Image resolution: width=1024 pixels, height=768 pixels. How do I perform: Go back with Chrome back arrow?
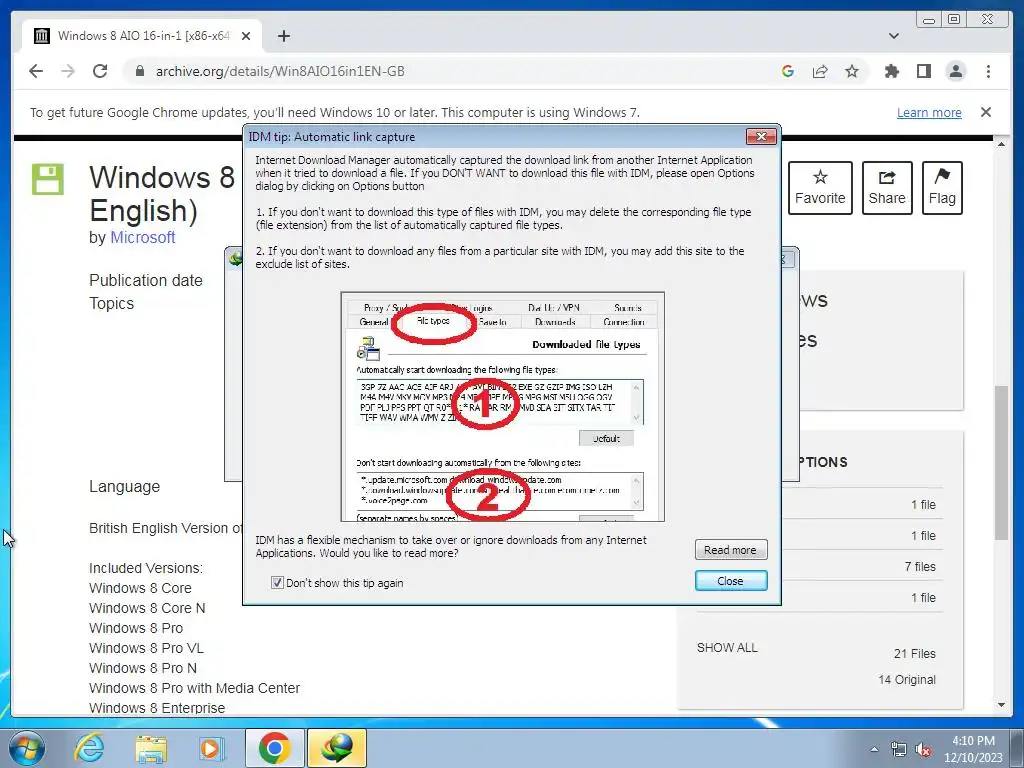36,71
